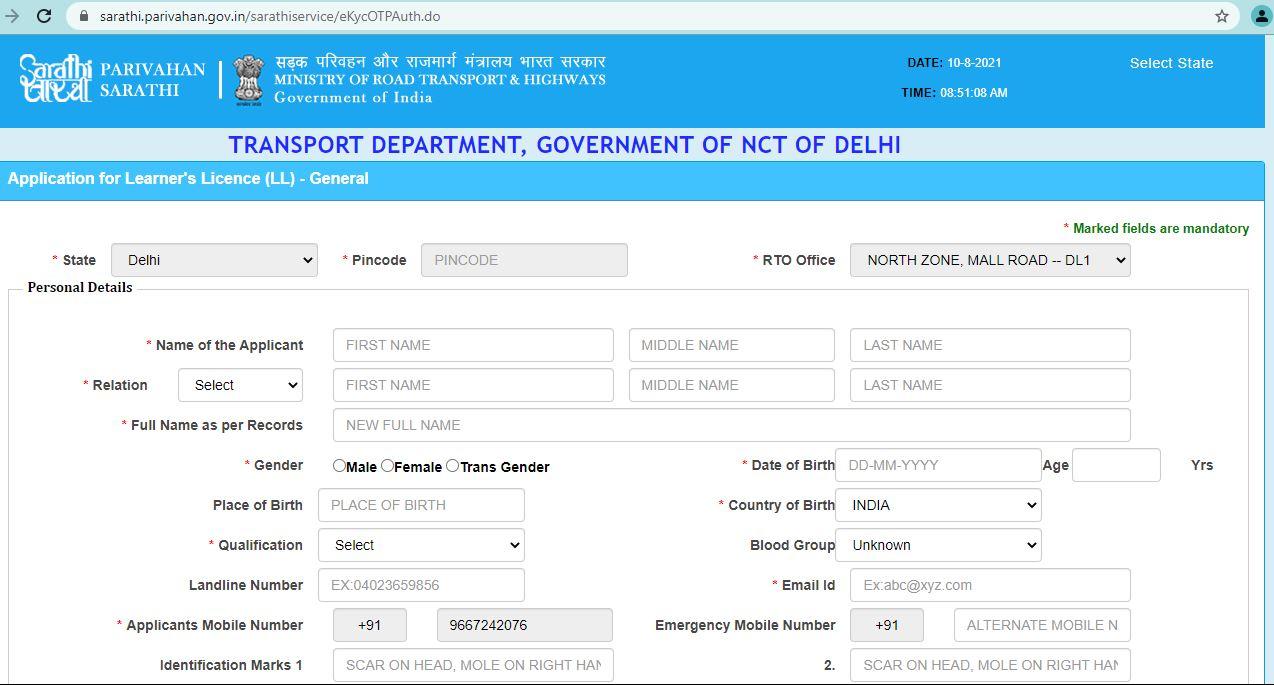Screen dimensions: 1274x685
Task: Bookmark this page with the star icon
Action: [x=1221, y=16]
